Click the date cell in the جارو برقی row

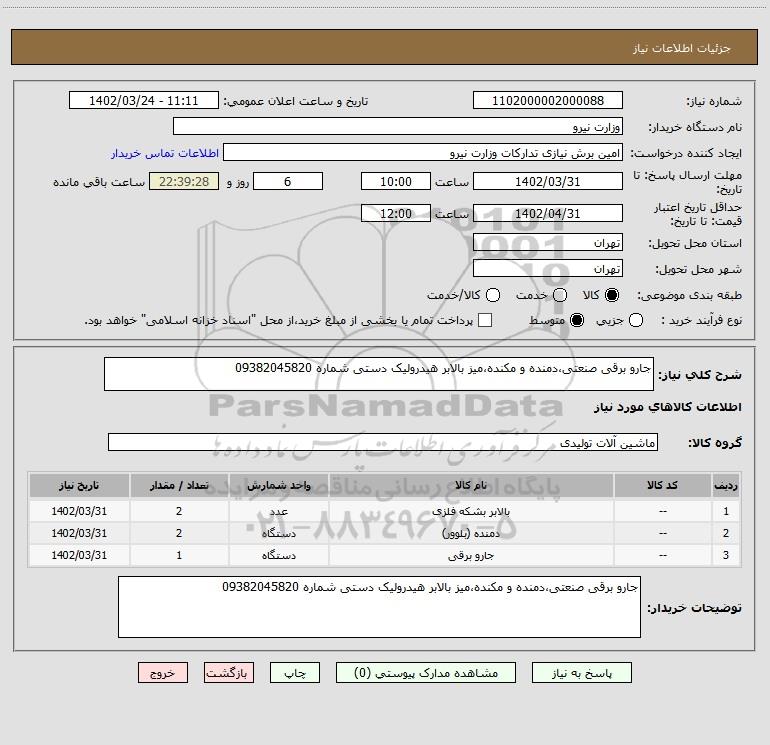(x=79, y=555)
